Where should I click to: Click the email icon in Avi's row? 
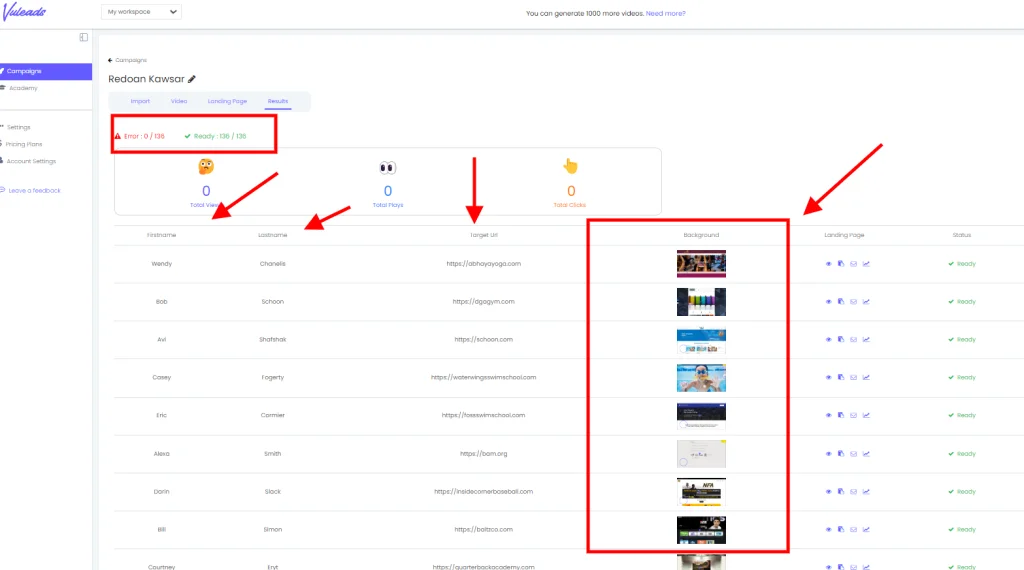click(x=853, y=340)
